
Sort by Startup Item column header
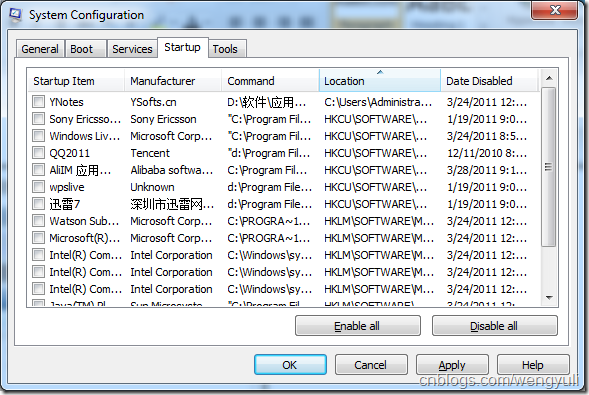click(76, 81)
